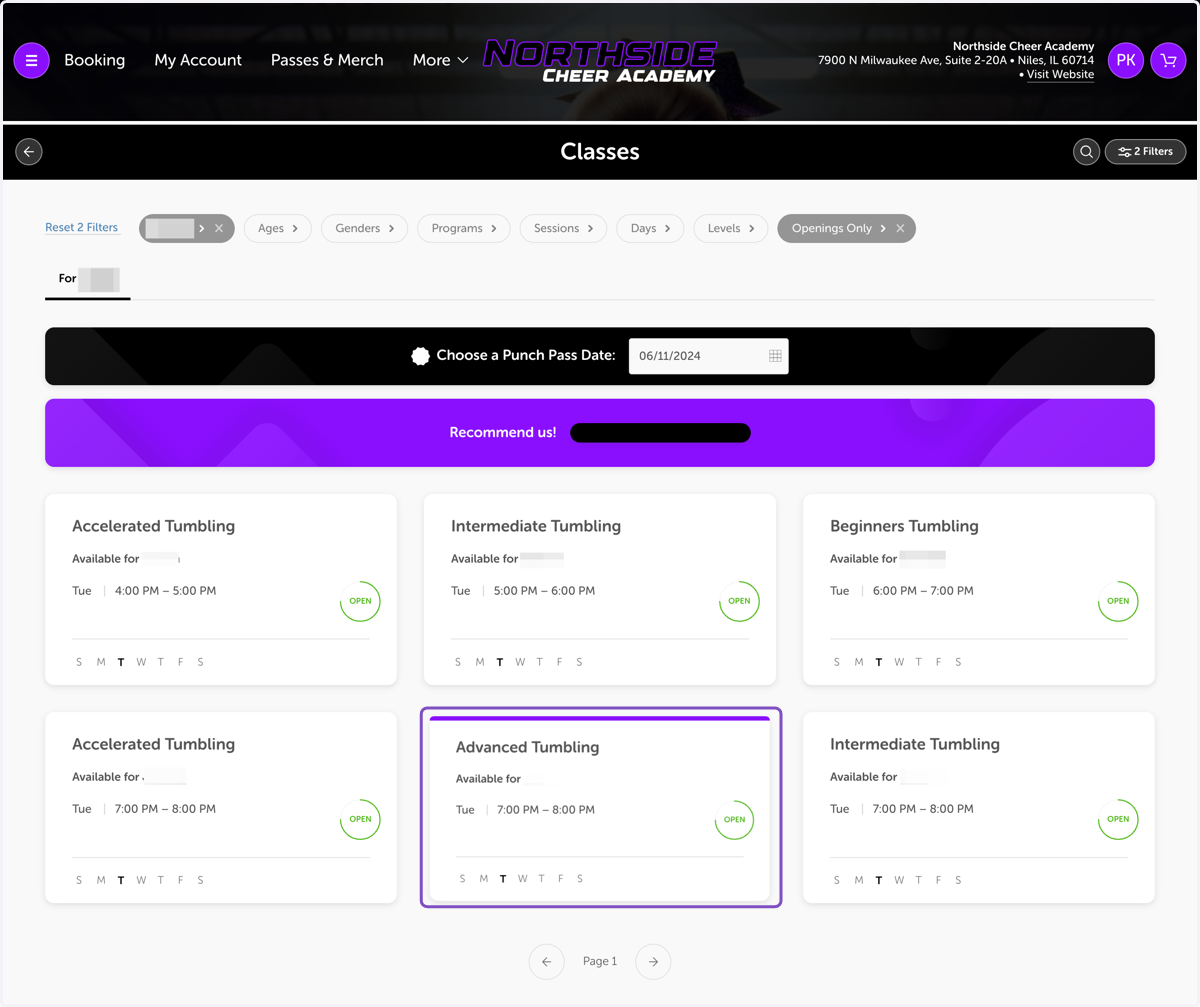Open the shopping cart

click(1168, 61)
